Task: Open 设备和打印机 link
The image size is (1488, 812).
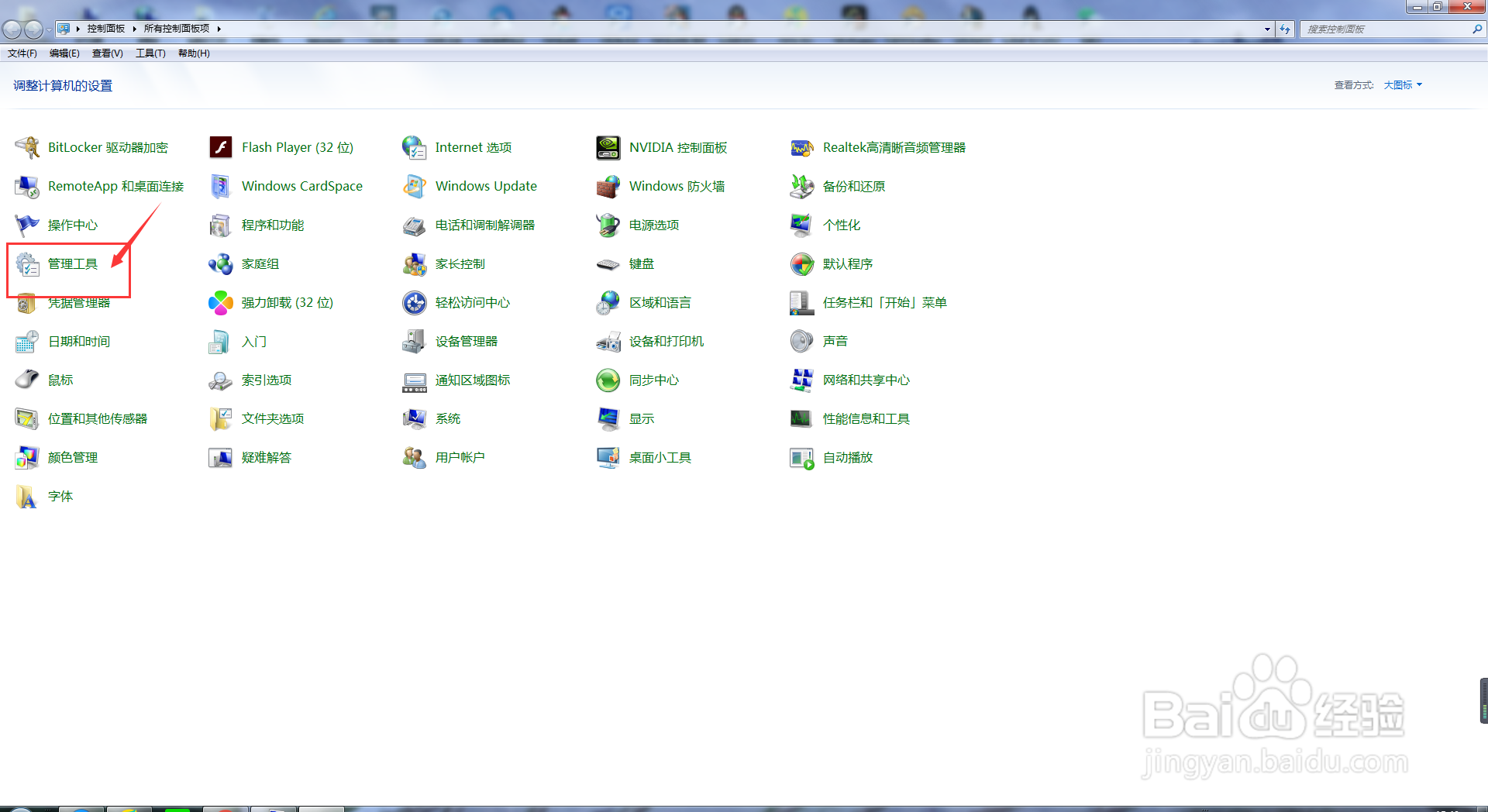Action: [x=666, y=341]
